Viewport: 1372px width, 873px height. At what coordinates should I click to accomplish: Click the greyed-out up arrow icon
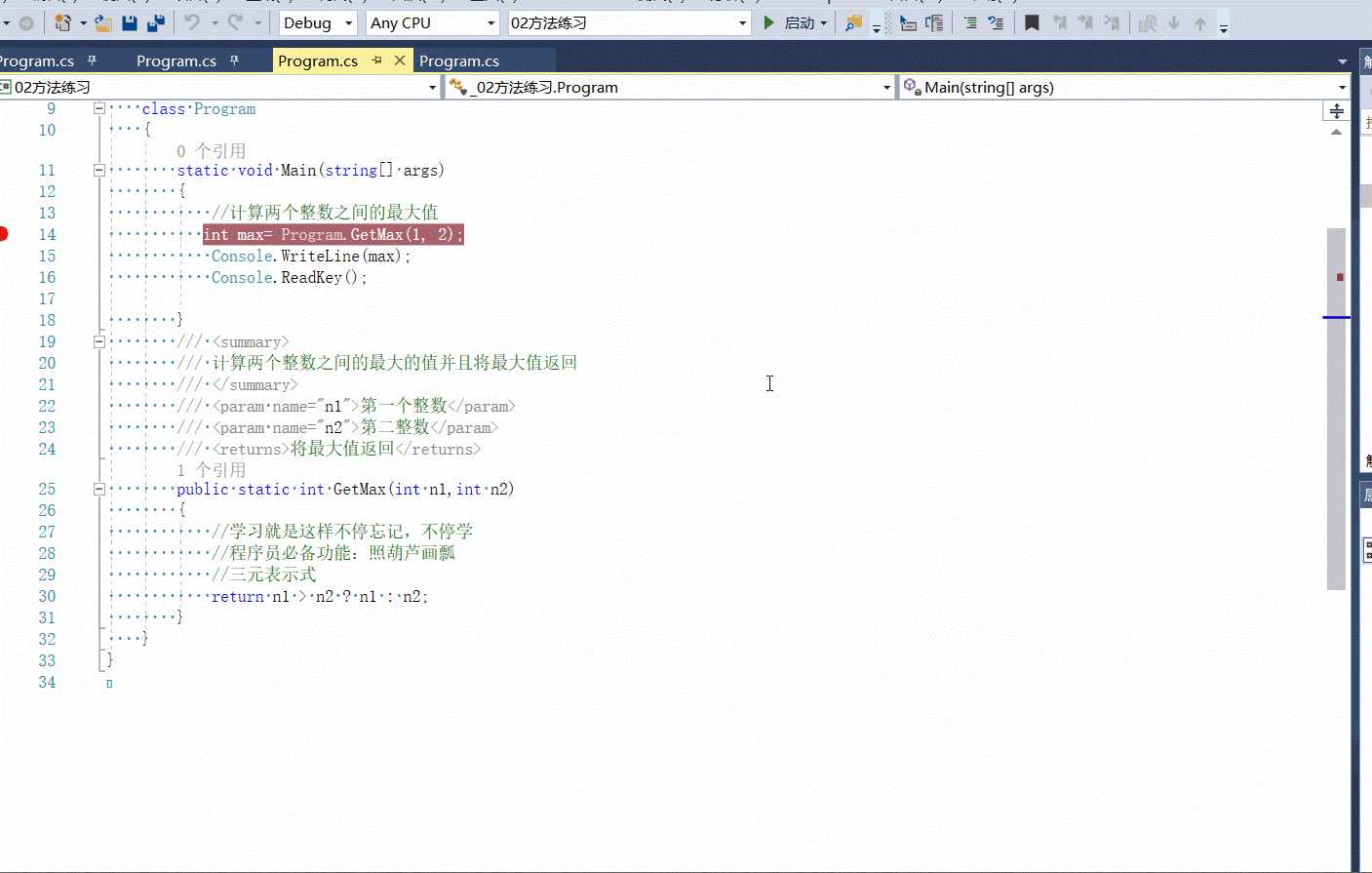(1200, 22)
